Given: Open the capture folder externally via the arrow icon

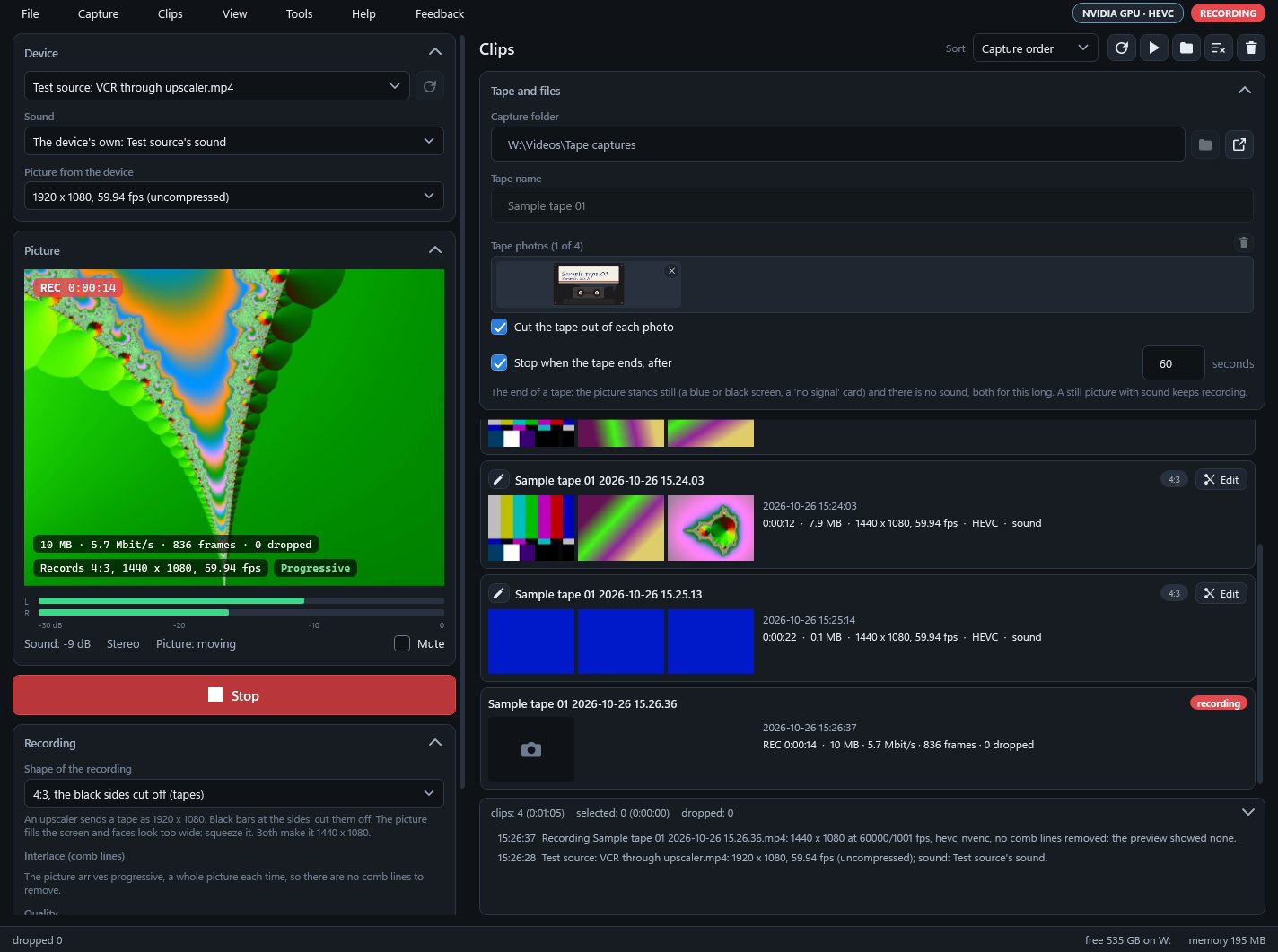Looking at the screenshot, I should pyautogui.click(x=1239, y=144).
